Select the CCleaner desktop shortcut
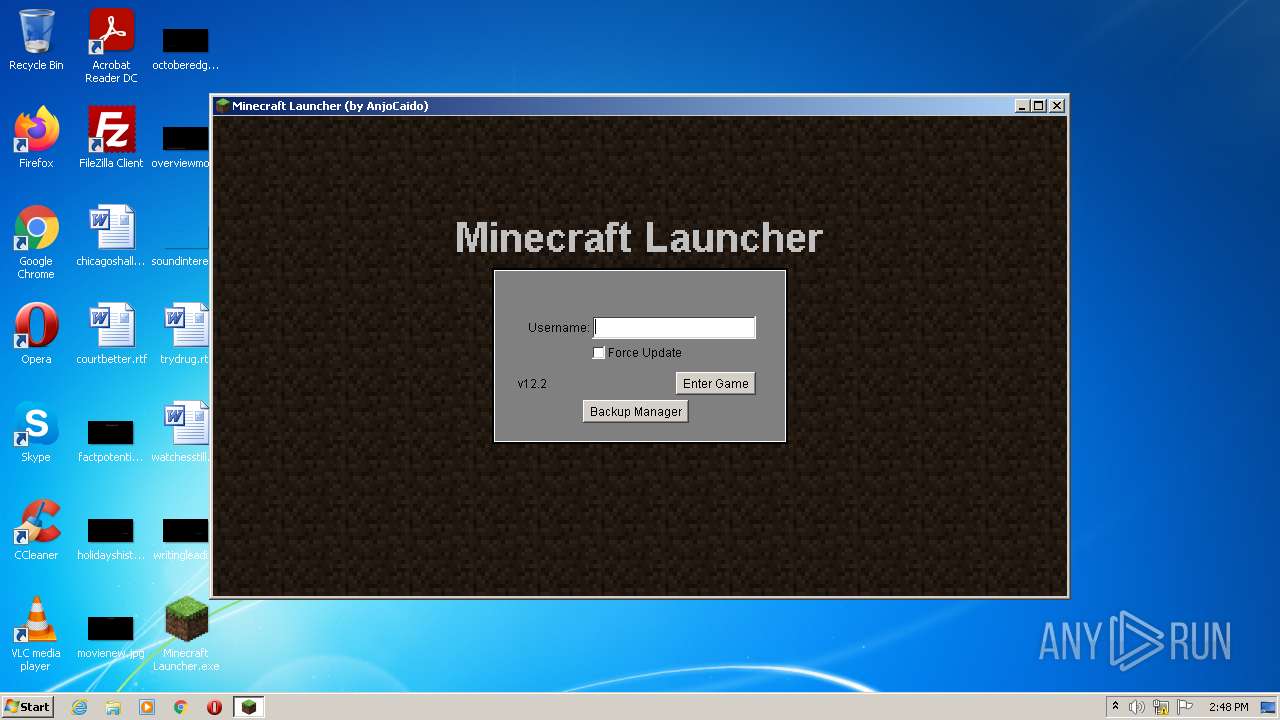The image size is (1280, 720). 36,530
